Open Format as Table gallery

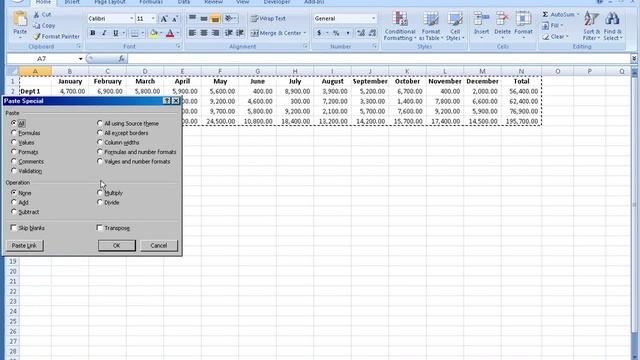pos(431,26)
